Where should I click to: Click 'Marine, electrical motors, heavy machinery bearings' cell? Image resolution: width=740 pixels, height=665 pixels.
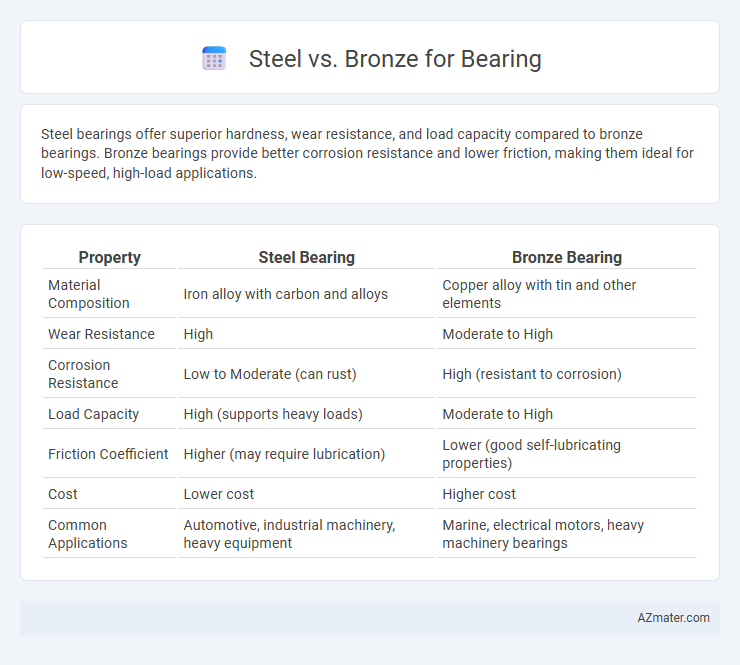click(543, 534)
